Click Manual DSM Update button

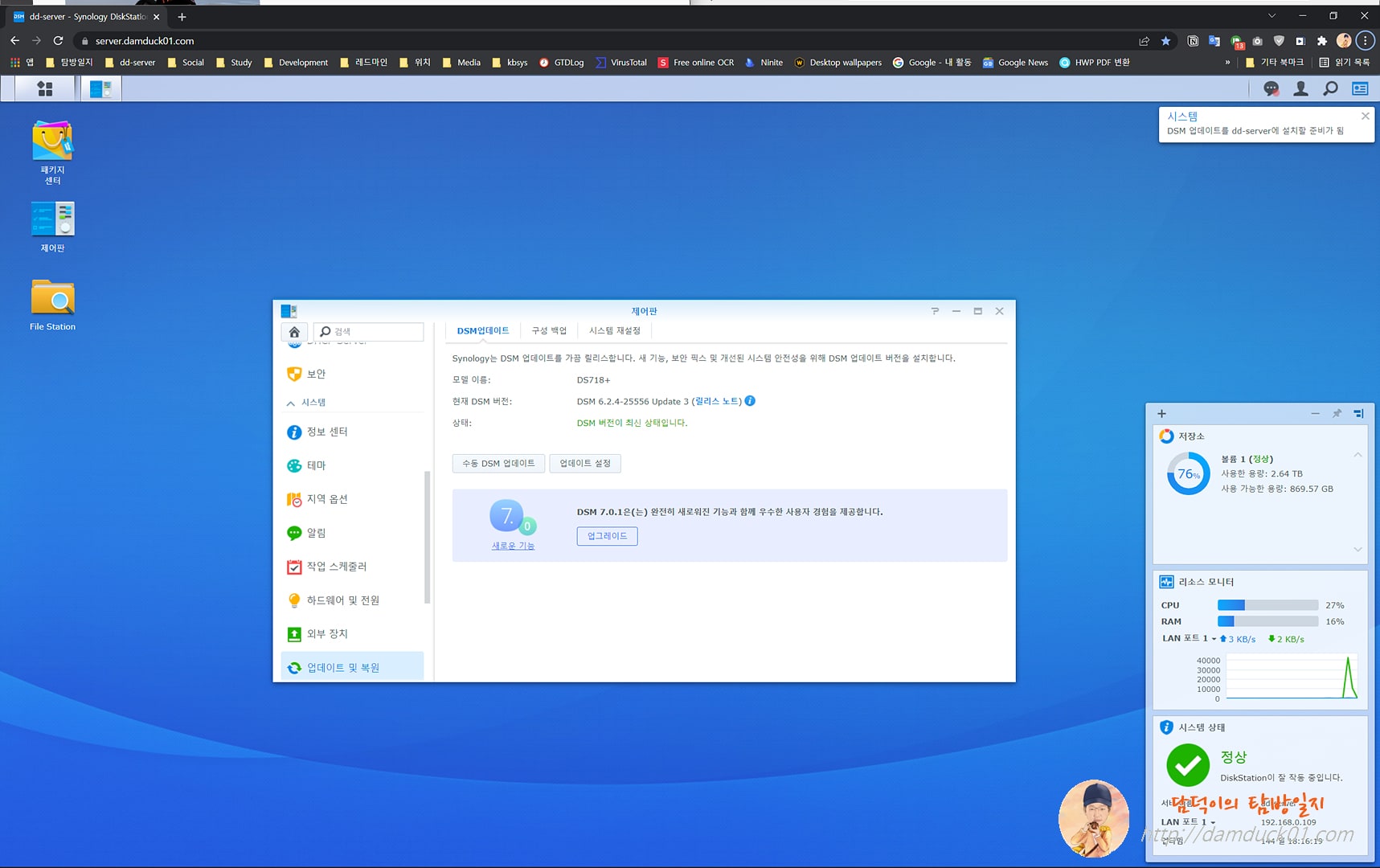pyautogui.click(x=498, y=463)
